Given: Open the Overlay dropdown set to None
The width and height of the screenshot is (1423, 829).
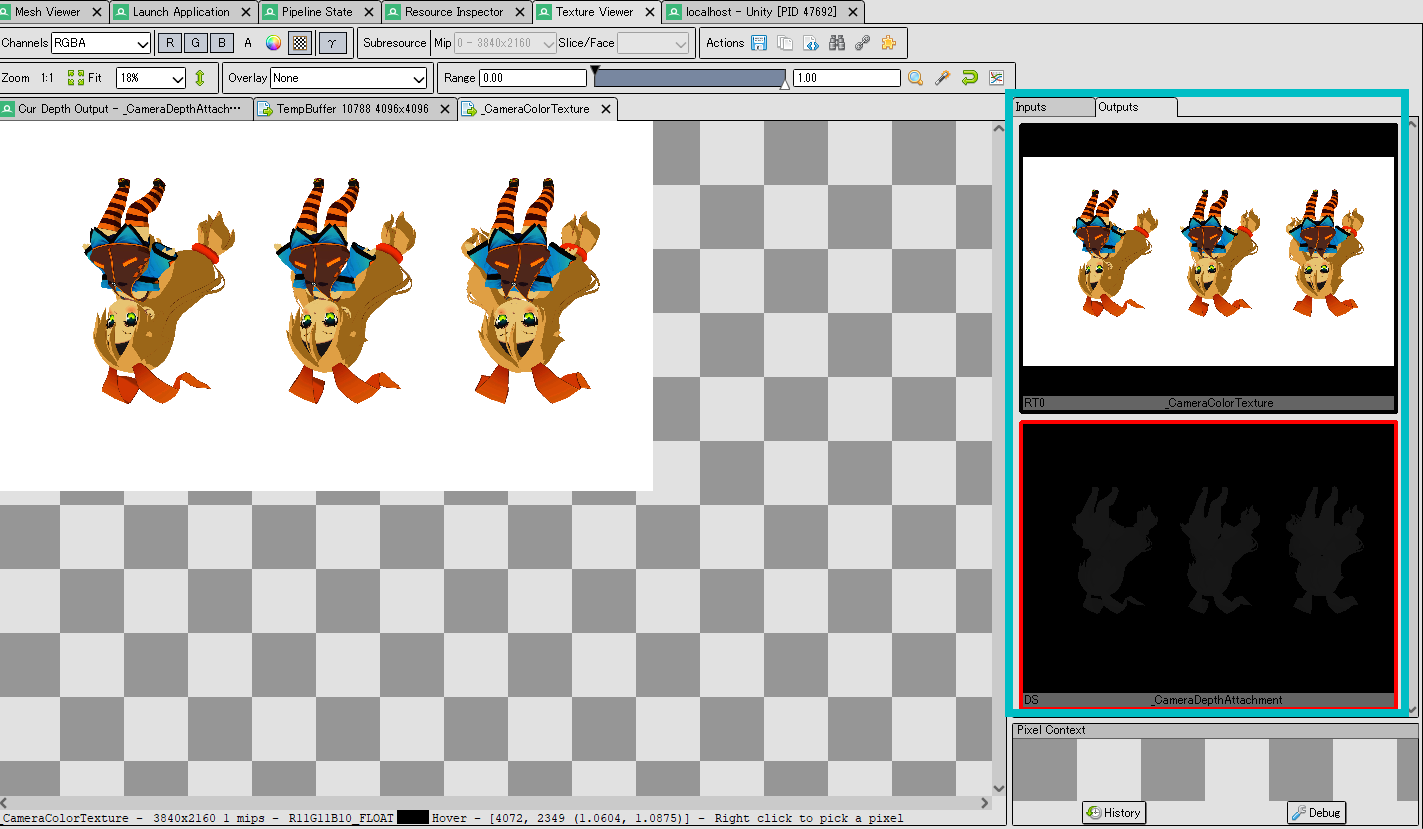Looking at the screenshot, I should click(x=349, y=78).
